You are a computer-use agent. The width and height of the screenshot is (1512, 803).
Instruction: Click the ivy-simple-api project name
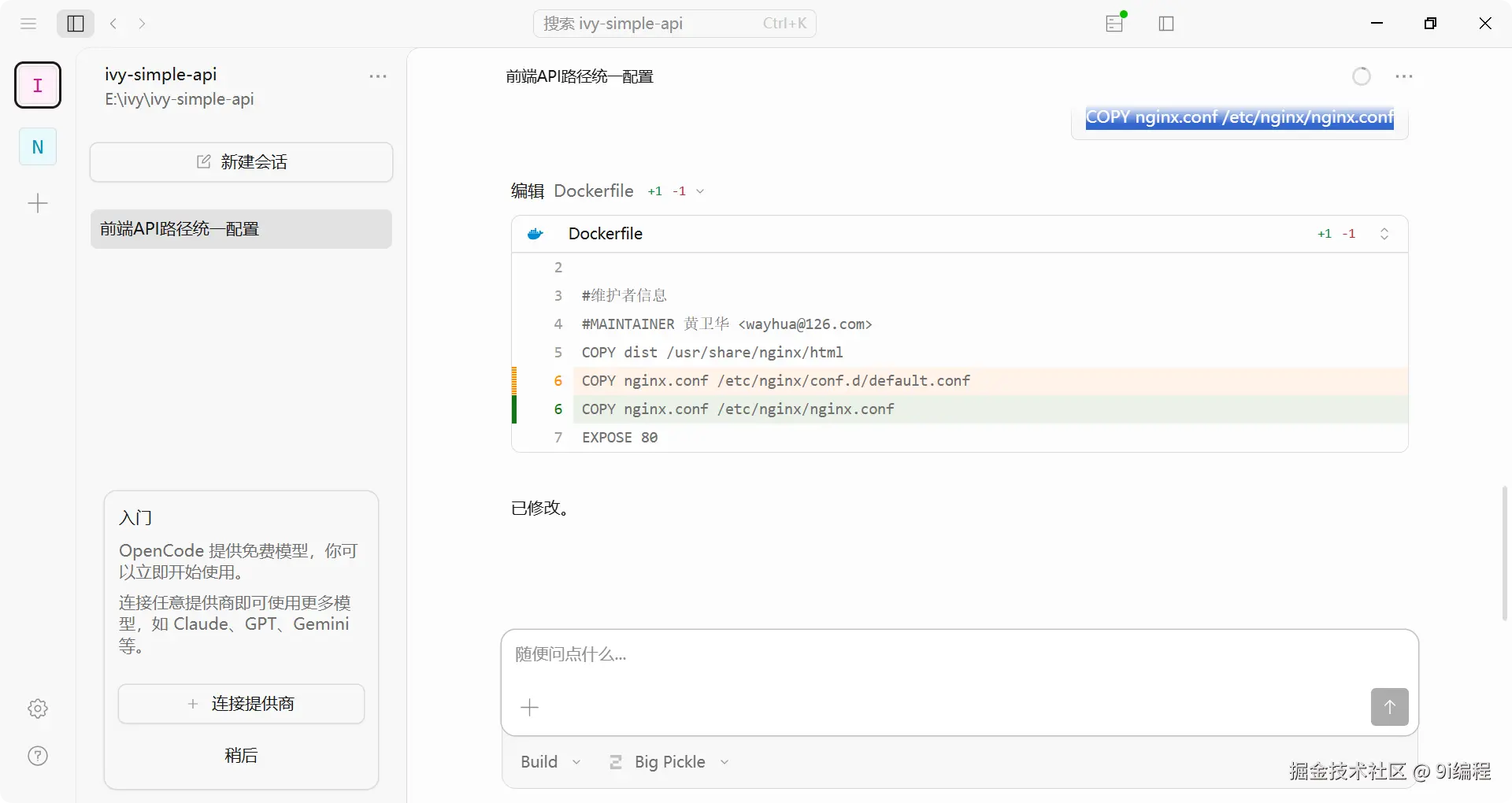161,74
